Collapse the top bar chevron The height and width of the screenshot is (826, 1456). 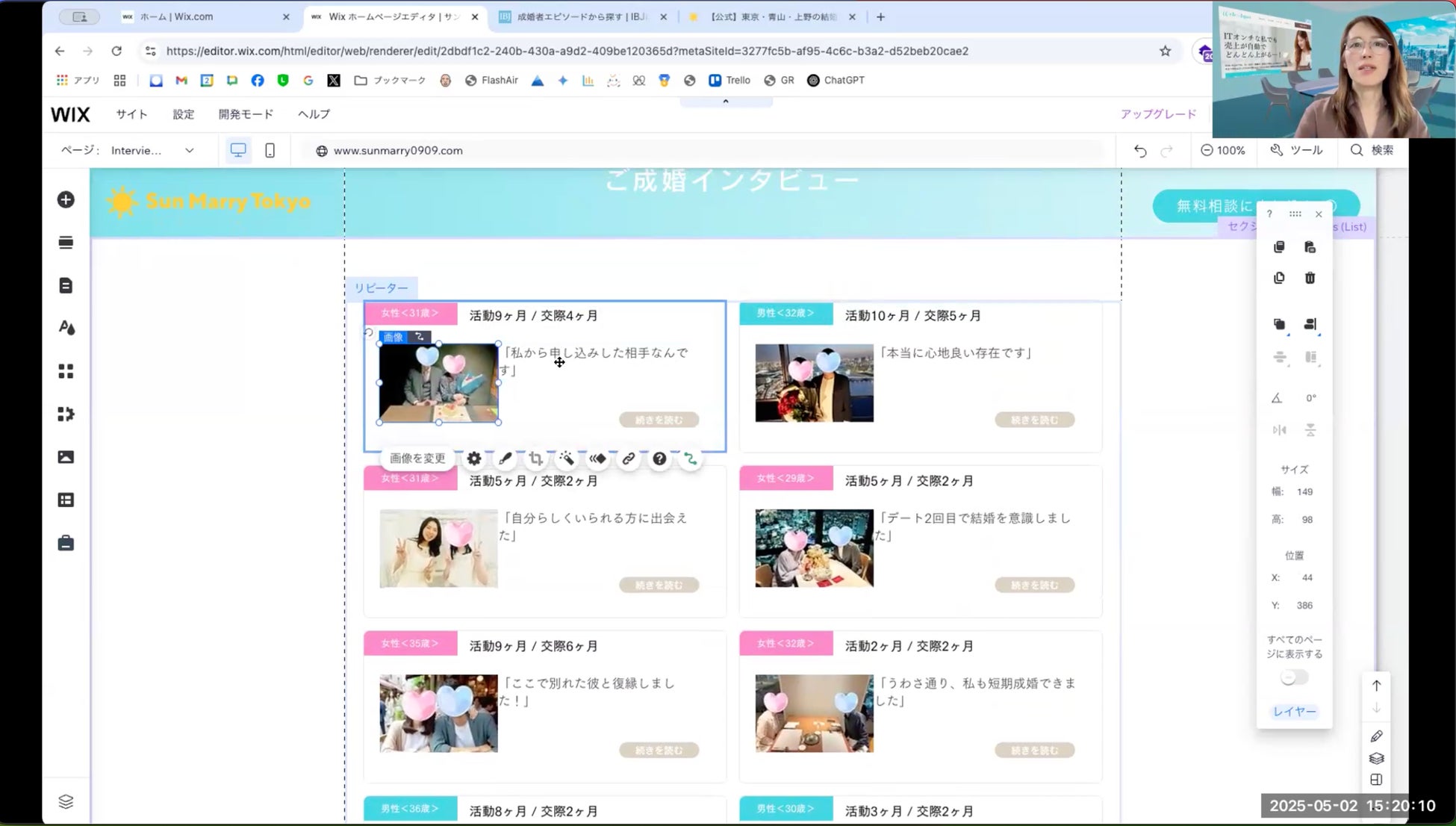coord(725,102)
